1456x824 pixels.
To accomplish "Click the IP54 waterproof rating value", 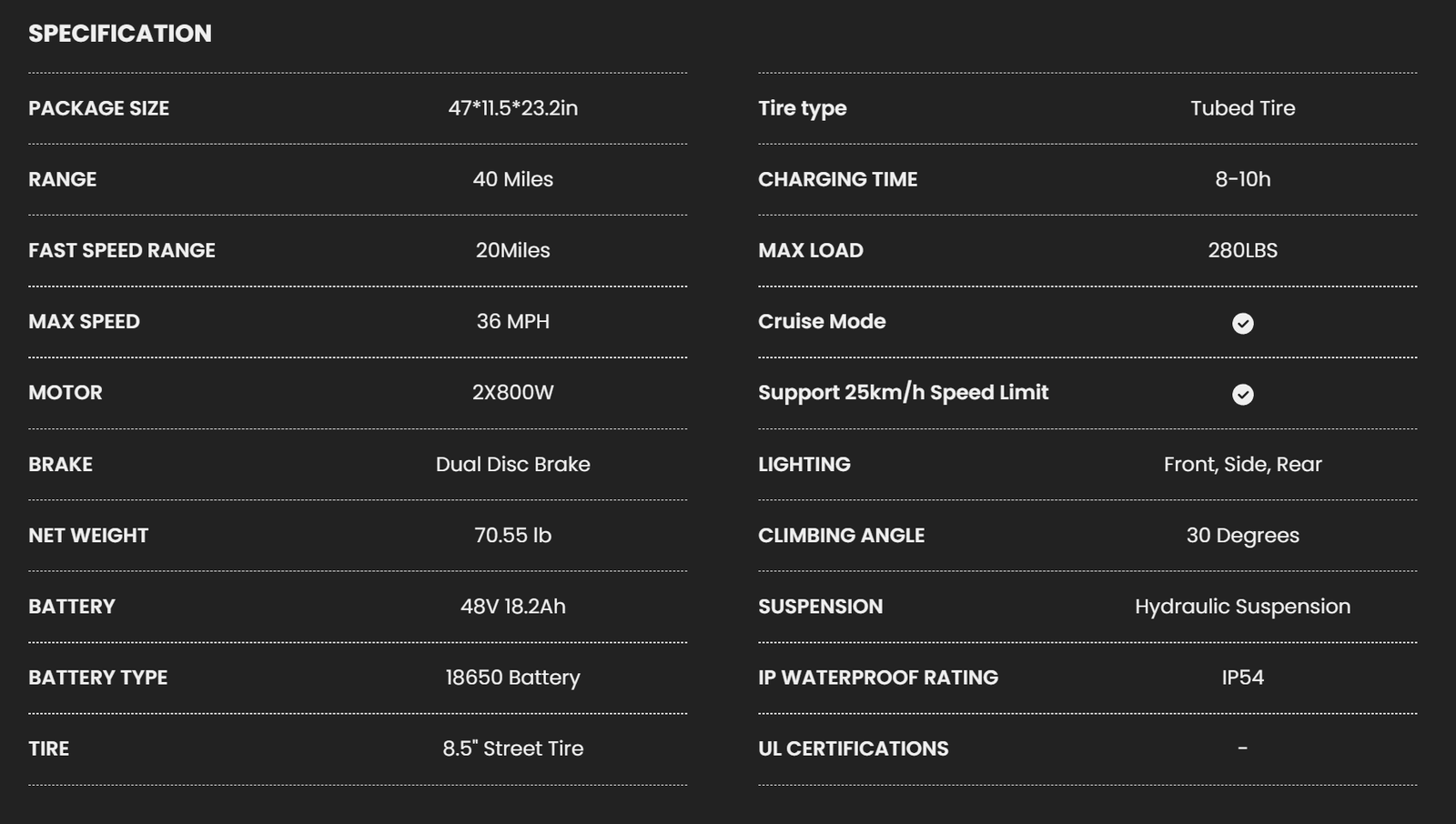I will [x=1242, y=678].
